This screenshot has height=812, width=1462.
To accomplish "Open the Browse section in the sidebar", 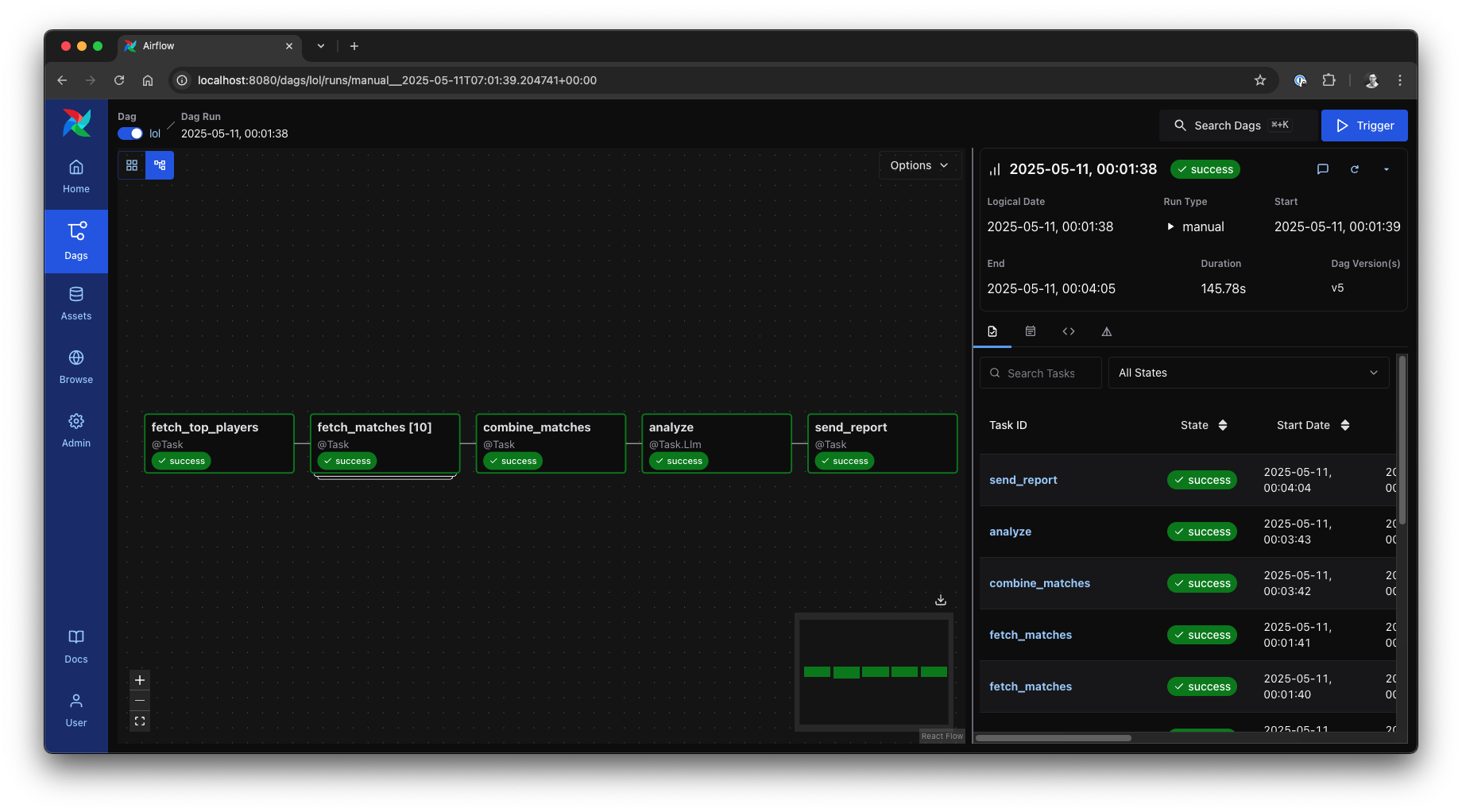I will 75,366.
